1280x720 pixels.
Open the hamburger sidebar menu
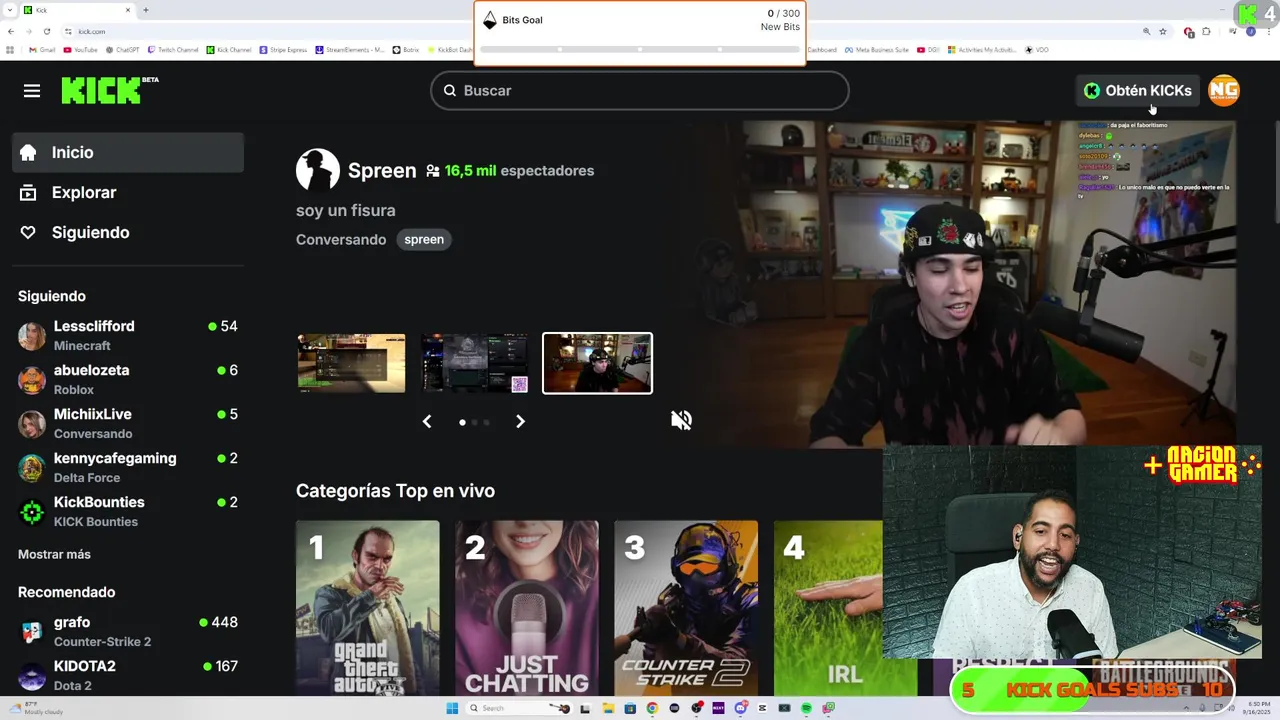(x=32, y=91)
